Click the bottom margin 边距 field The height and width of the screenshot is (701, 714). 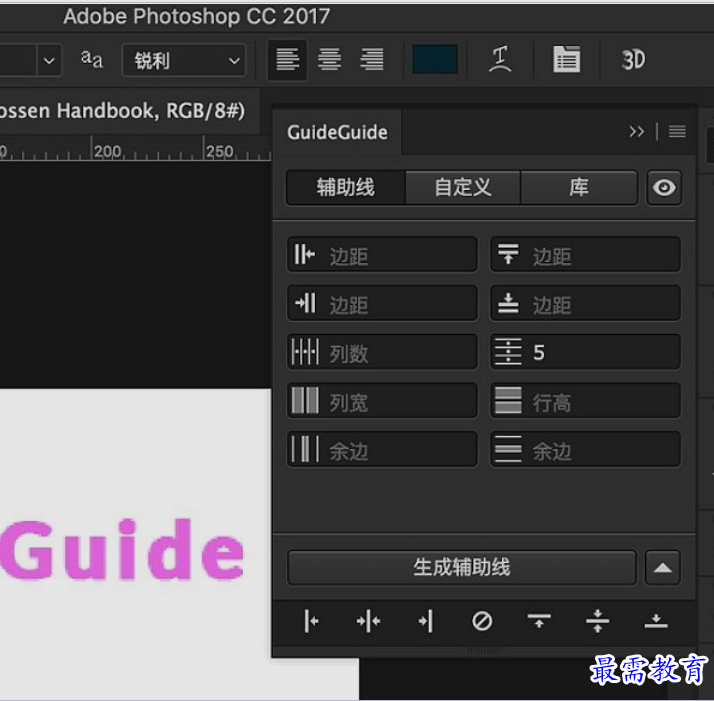click(x=586, y=303)
